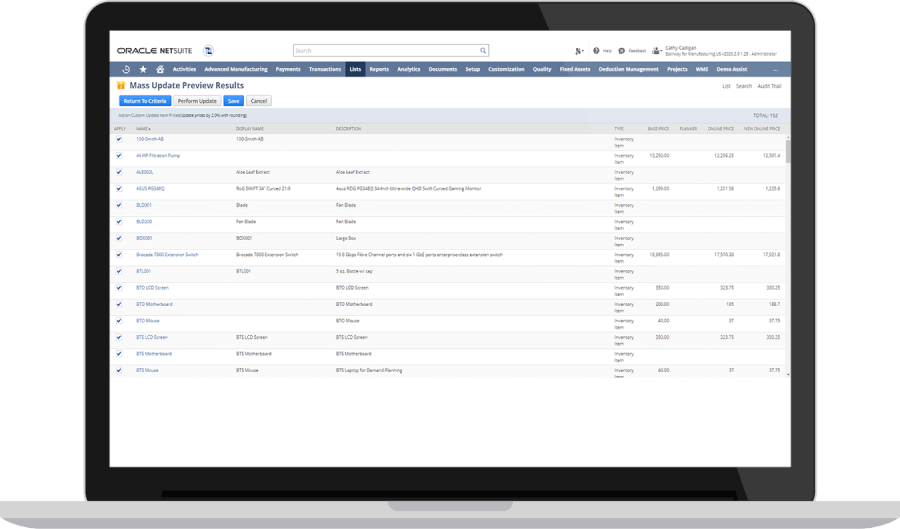900x529 pixels.
Task: Click the Oracle NetSuite logo
Action: click(154, 50)
